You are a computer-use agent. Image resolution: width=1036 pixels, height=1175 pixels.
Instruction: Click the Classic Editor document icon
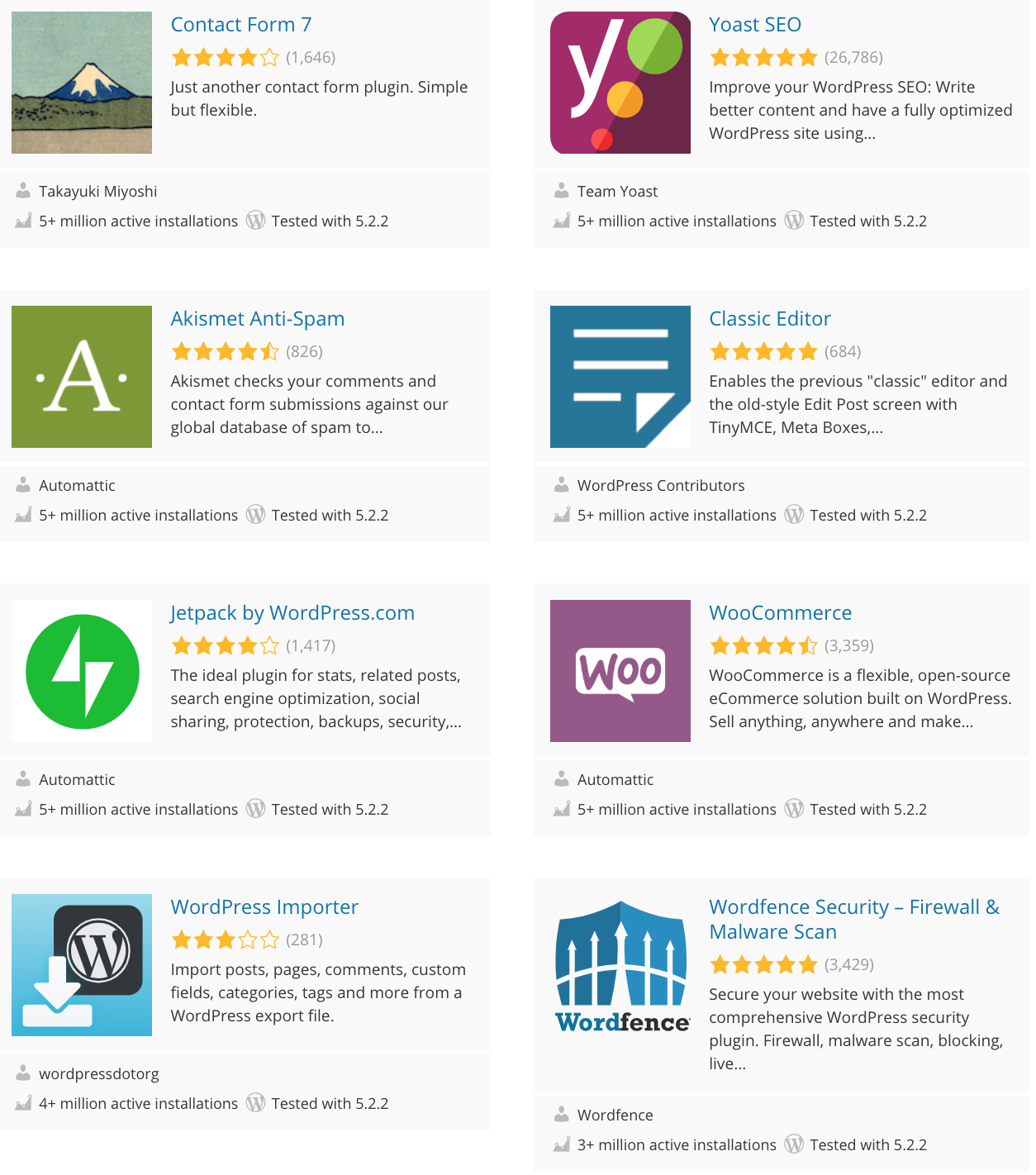620,376
